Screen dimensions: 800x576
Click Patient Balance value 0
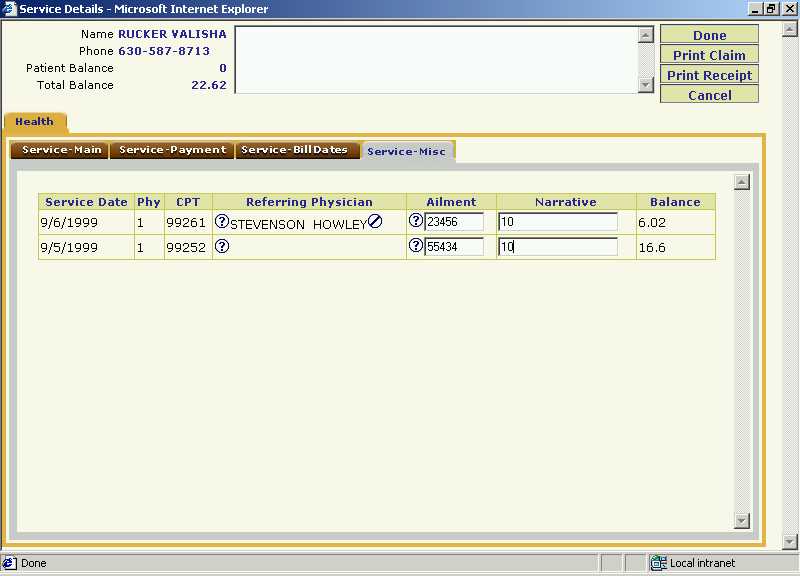point(223,68)
